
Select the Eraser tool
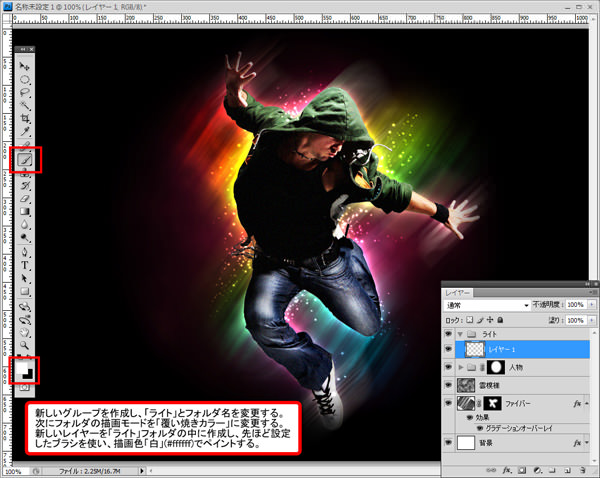(x=26, y=198)
